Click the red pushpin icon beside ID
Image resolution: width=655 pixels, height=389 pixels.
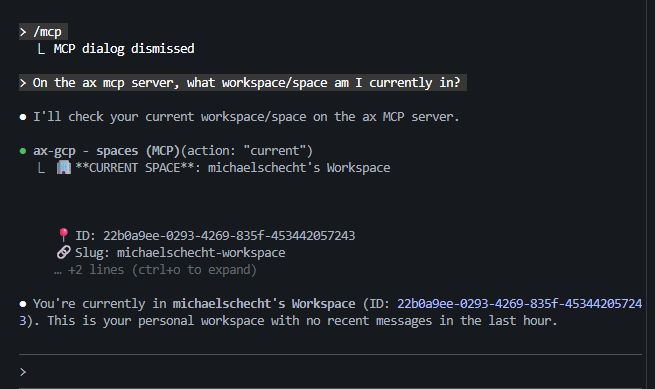[63, 235]
